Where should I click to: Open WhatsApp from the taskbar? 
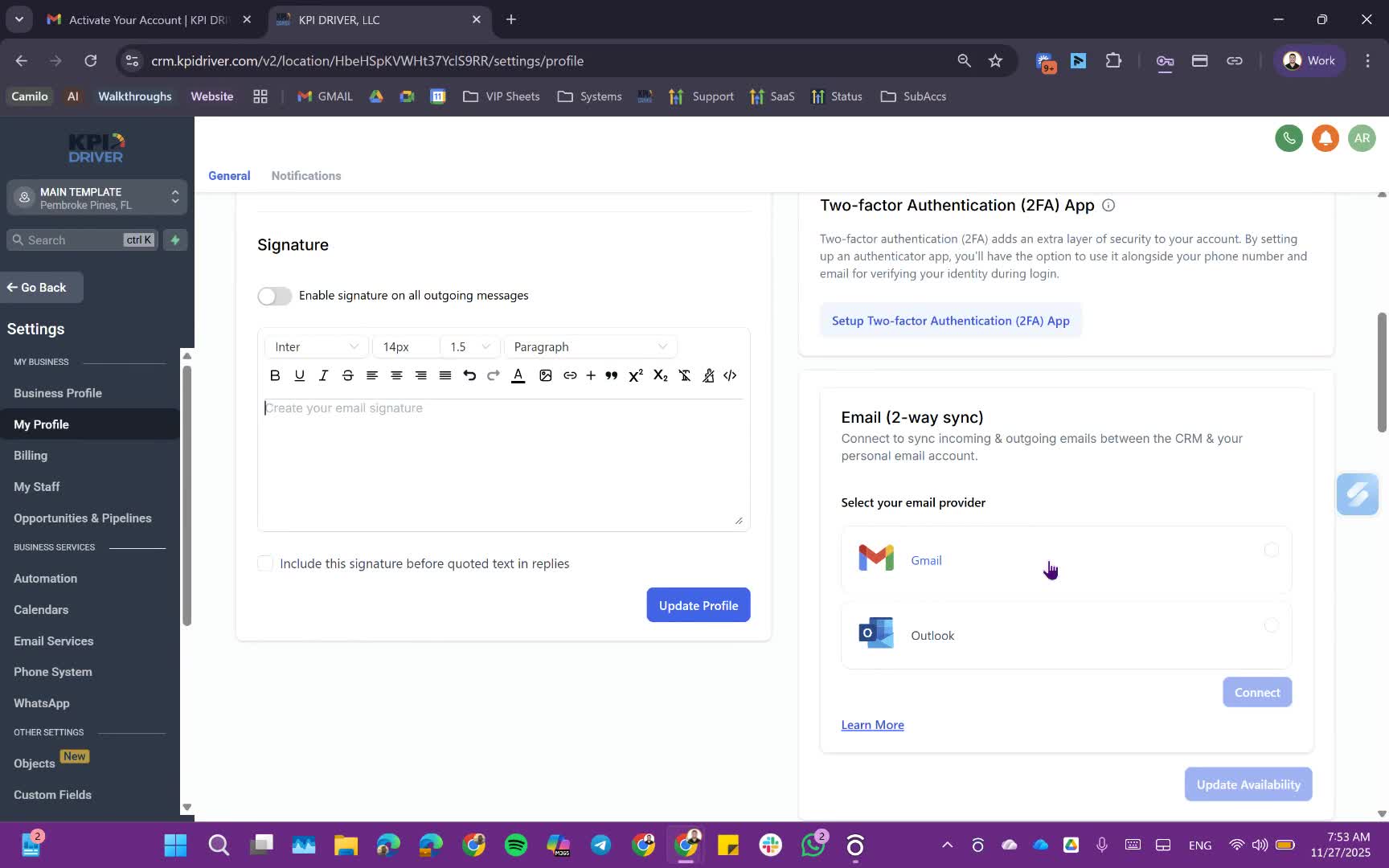coord(813,845)
